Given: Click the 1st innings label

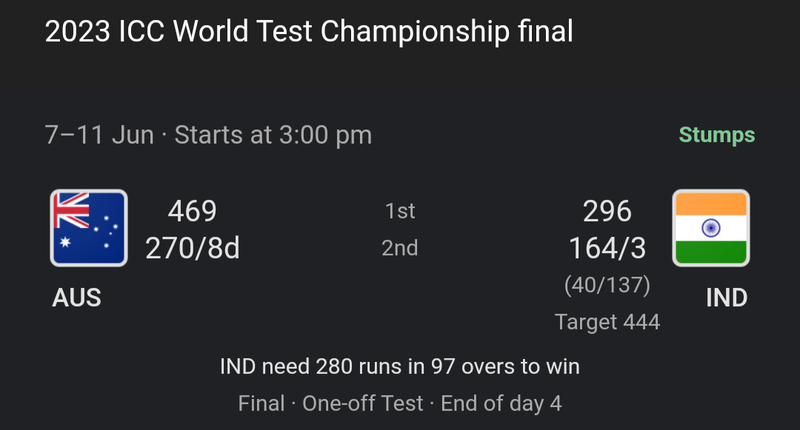Looking at the screenshot, I should (400, 211).
